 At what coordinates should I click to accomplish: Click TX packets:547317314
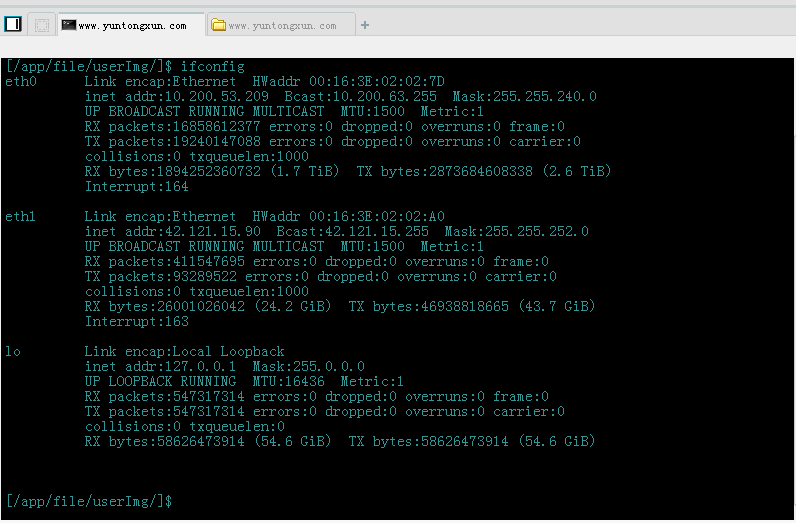164,412
